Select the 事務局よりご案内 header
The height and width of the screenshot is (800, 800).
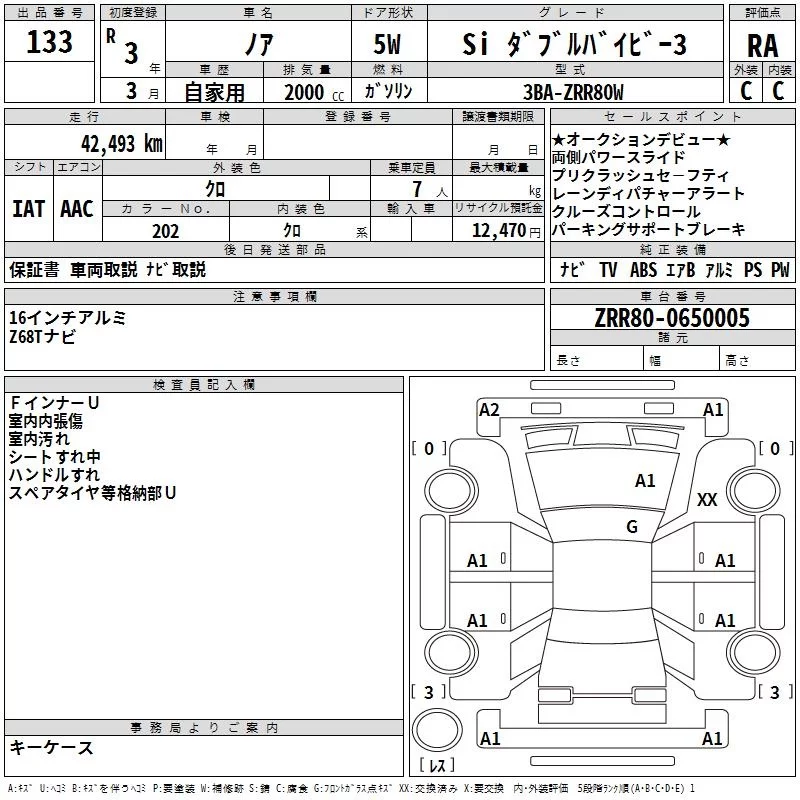click(x=204, y=728)
